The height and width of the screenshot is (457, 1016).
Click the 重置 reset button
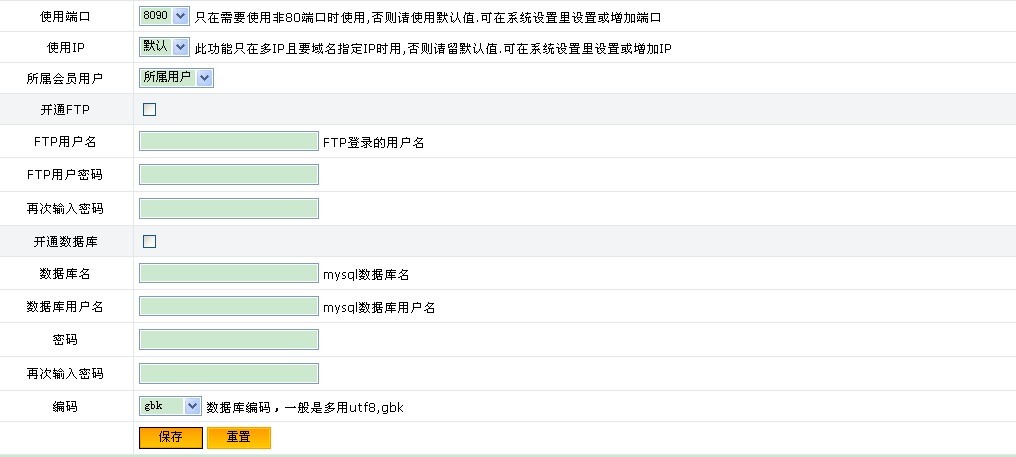pos(239,438)
